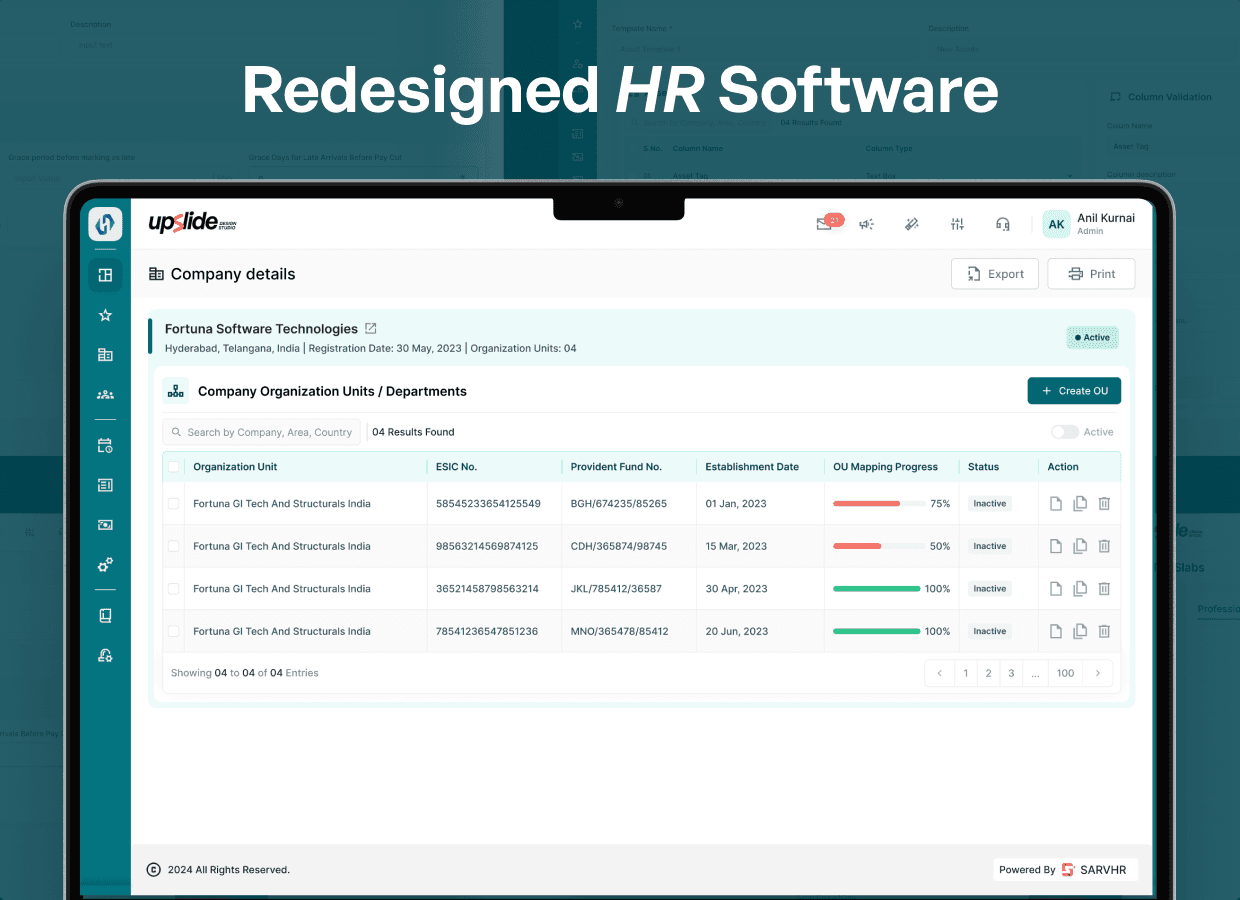Tick the select-all checkbox in the table header
The image size is (1240, 900).
[174, 467]
